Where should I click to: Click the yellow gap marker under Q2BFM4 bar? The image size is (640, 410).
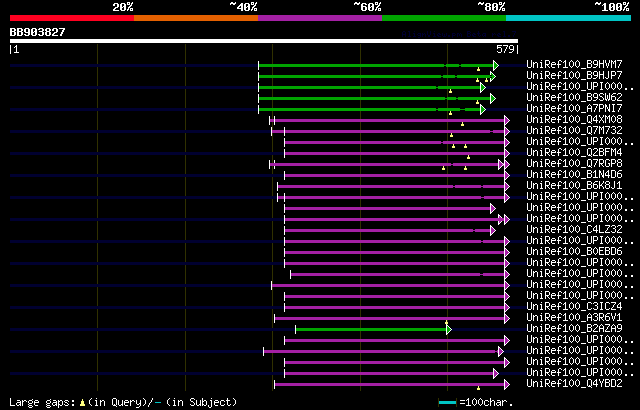[469, 157]
